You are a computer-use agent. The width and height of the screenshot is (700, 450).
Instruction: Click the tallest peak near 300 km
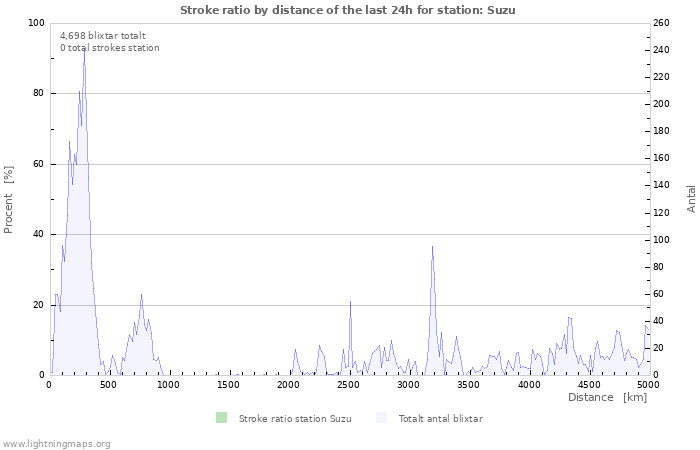pos(84,48)
